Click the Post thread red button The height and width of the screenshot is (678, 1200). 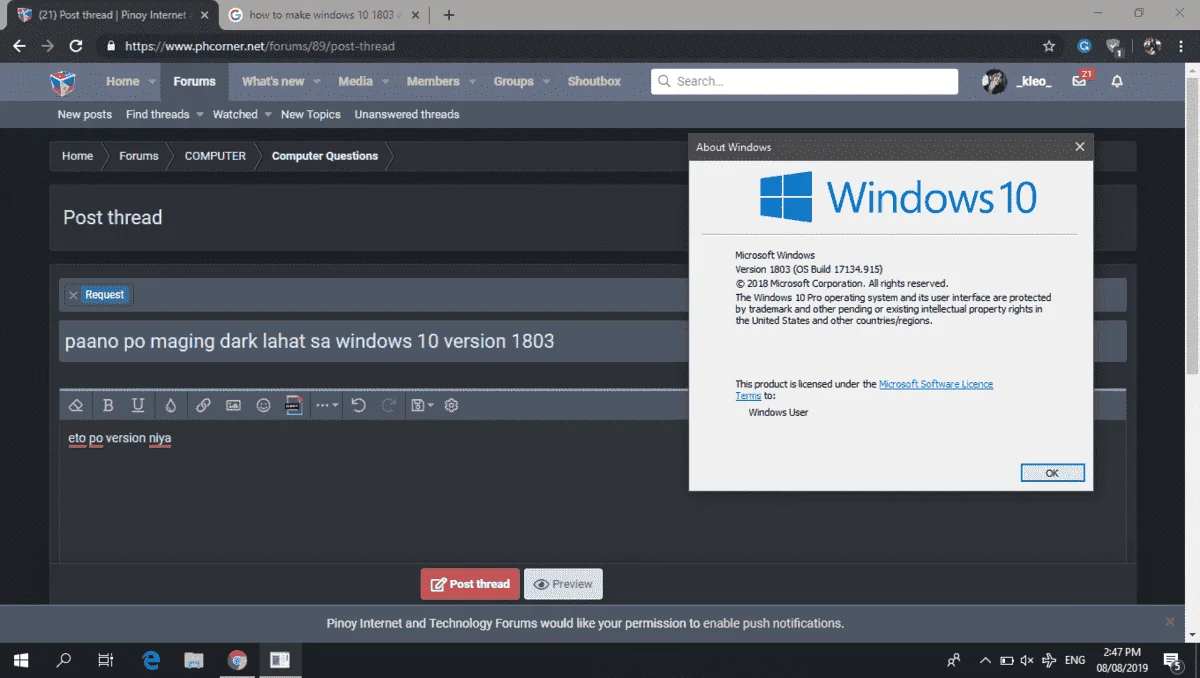pyautogui.click(x=470, y=584)
